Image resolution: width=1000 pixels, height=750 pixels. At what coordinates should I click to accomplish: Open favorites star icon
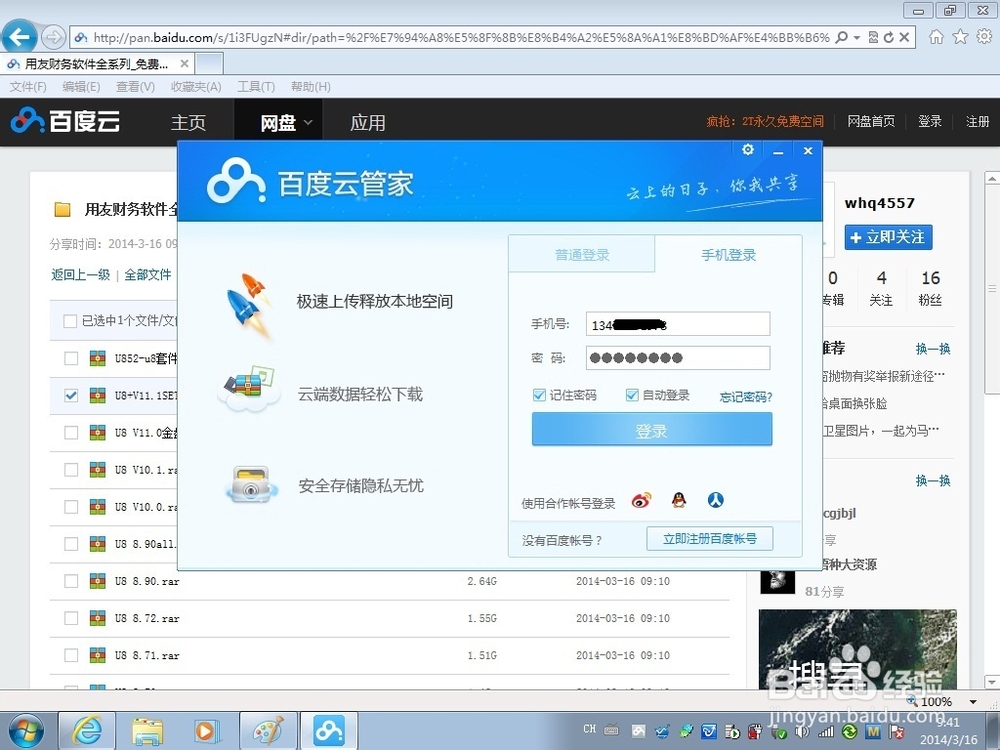(x=960, y=37)
